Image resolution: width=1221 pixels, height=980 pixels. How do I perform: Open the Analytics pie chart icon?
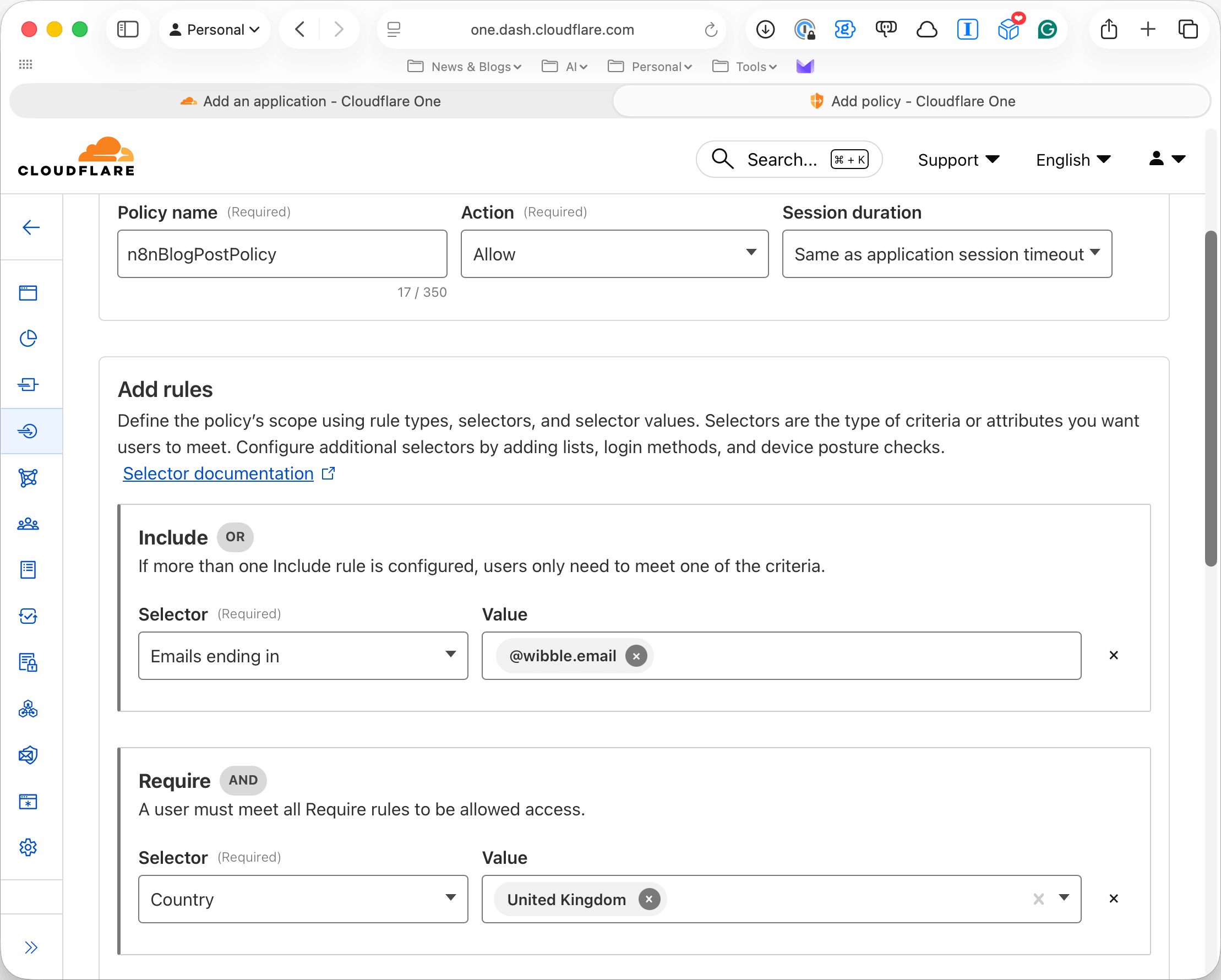[28, 338]
